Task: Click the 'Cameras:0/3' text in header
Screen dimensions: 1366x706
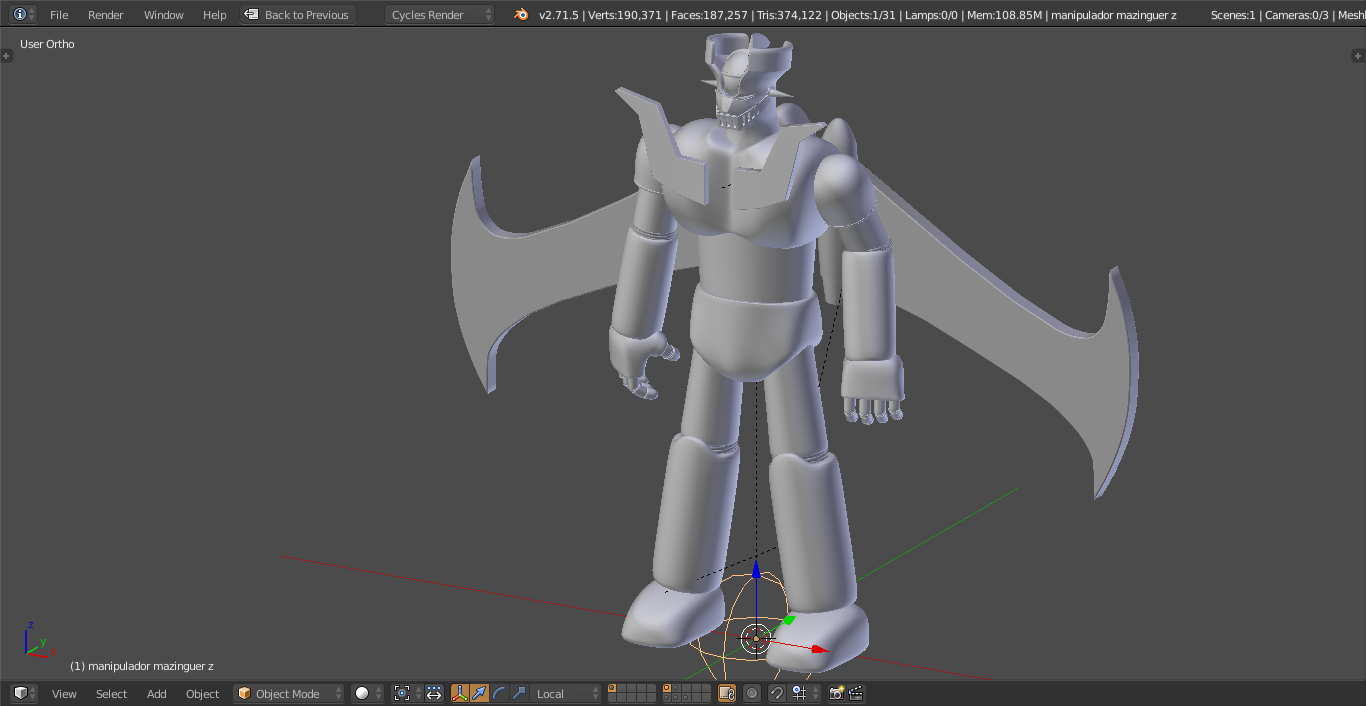Action: 1297,15
